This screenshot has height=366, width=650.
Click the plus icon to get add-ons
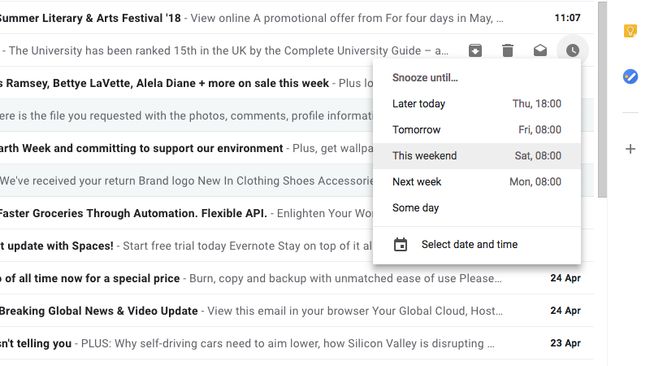pyautogui.click(x=630, y=149)
